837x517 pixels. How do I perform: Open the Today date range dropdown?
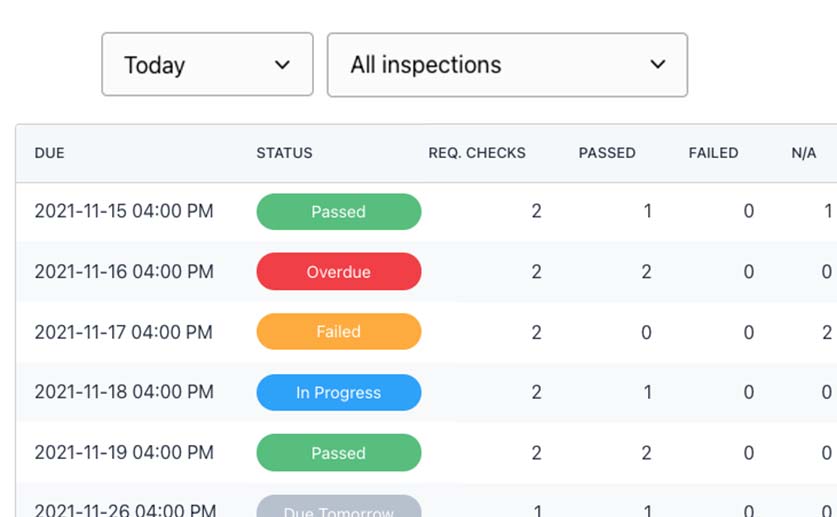pos(207,64)
